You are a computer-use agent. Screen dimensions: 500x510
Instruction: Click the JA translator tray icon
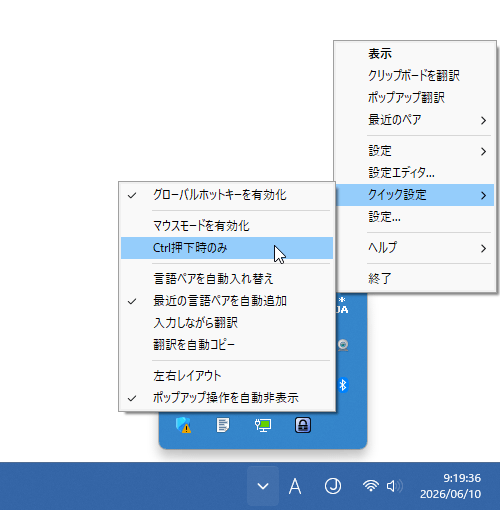[x=342, y=305]
